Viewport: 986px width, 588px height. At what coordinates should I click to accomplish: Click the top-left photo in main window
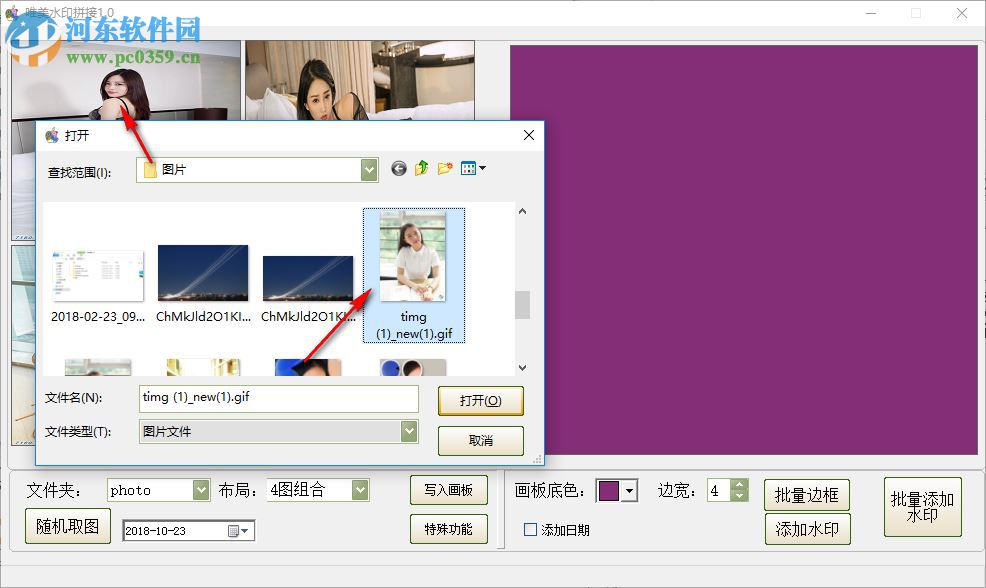point(126,80)
